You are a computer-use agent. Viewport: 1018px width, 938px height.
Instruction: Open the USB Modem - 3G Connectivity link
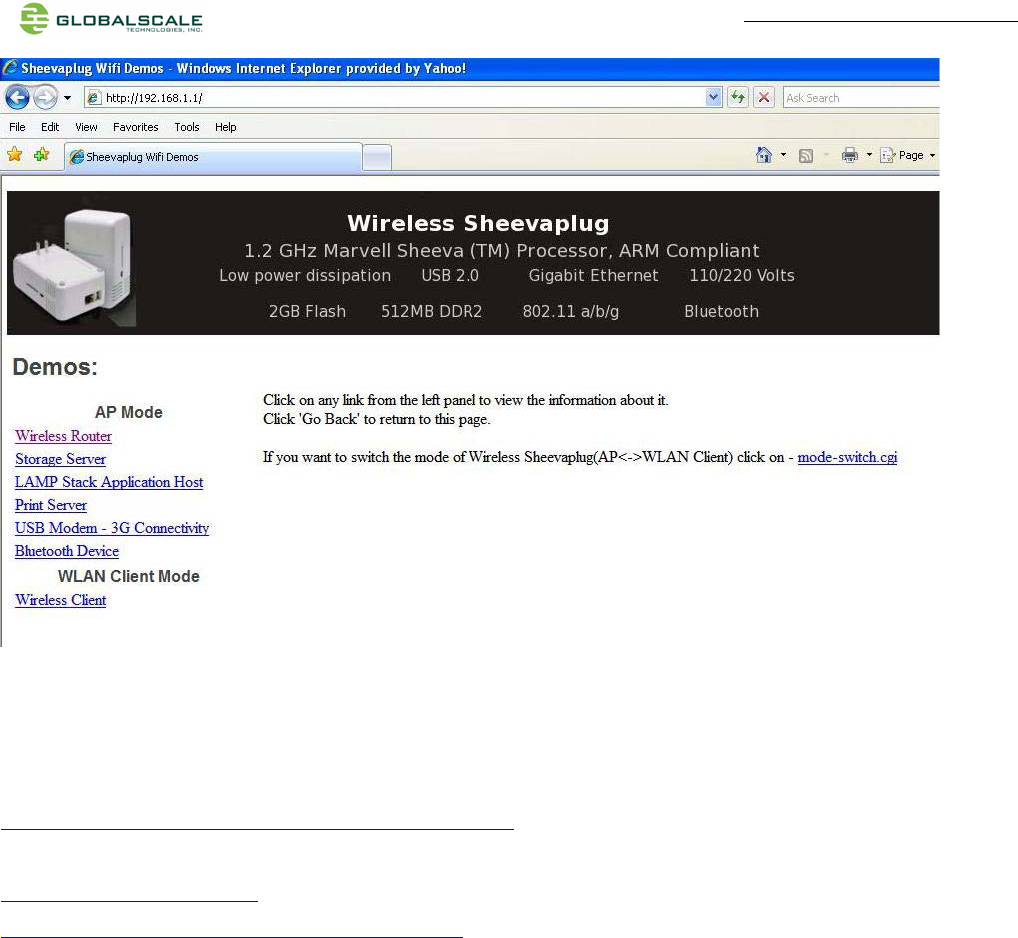(112, 528)
